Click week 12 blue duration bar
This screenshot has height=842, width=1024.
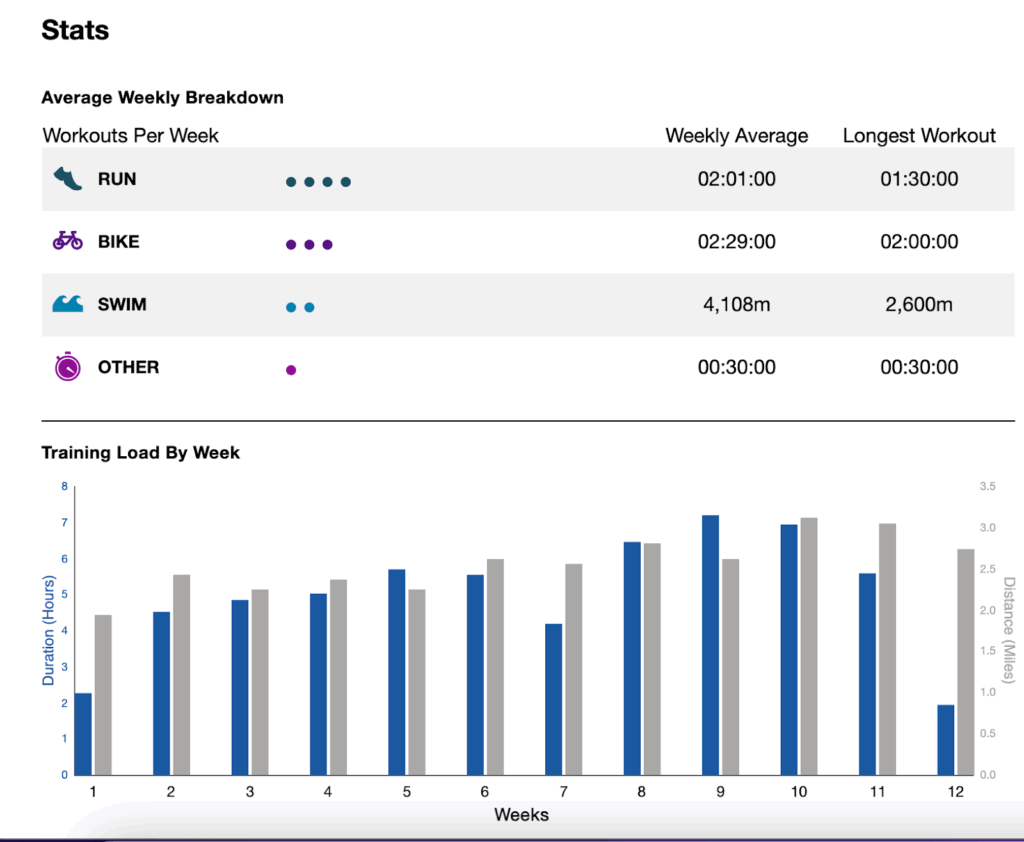(945, 740)
